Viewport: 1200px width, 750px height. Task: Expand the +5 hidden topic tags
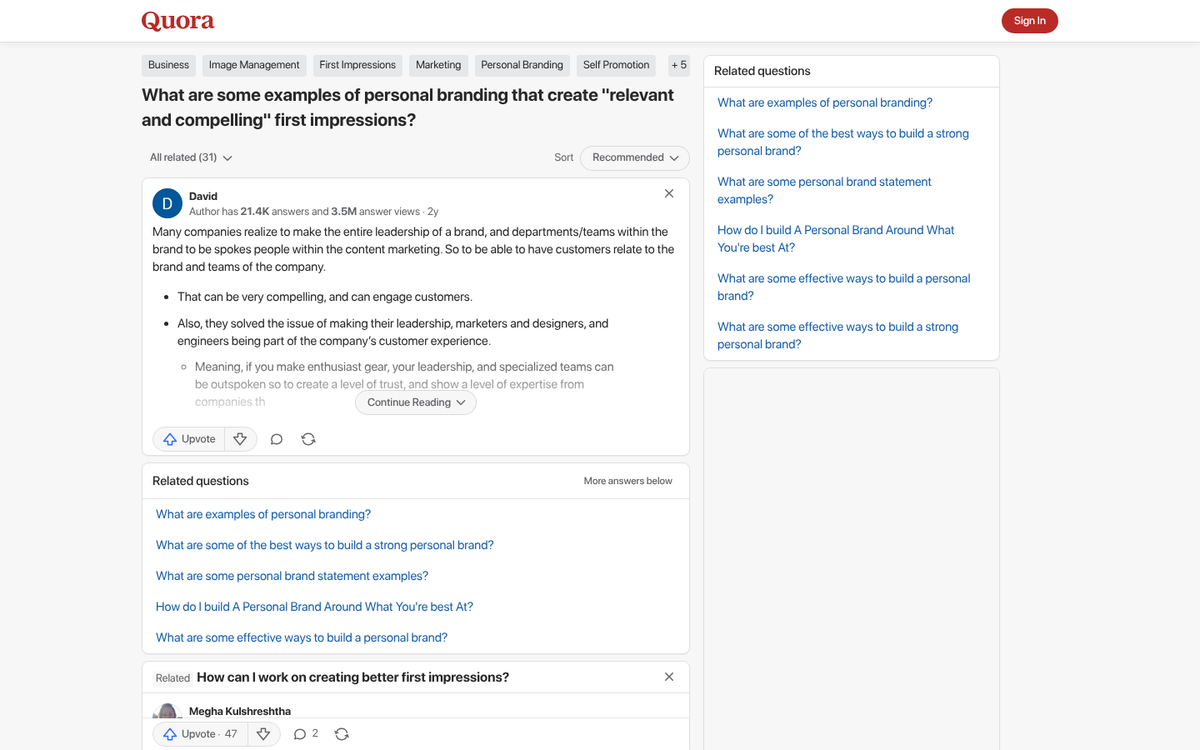[679, 65]
